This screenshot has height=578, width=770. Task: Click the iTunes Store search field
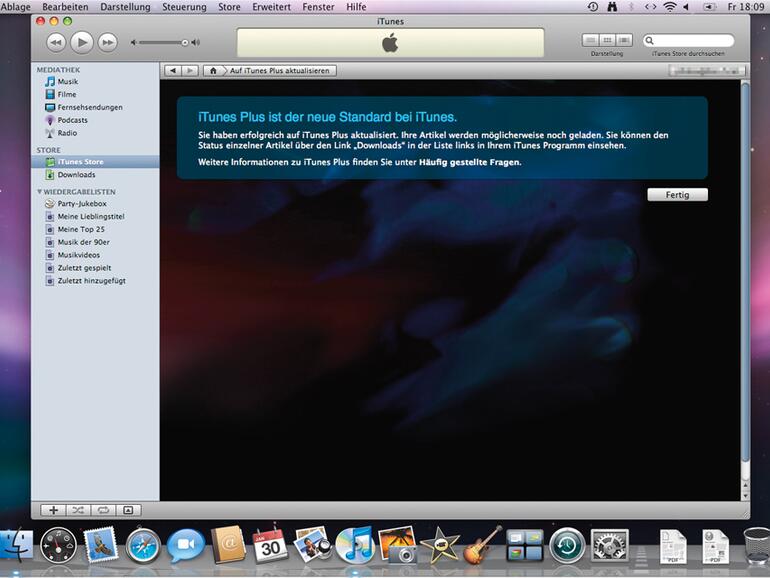click(x=688, y=40)
